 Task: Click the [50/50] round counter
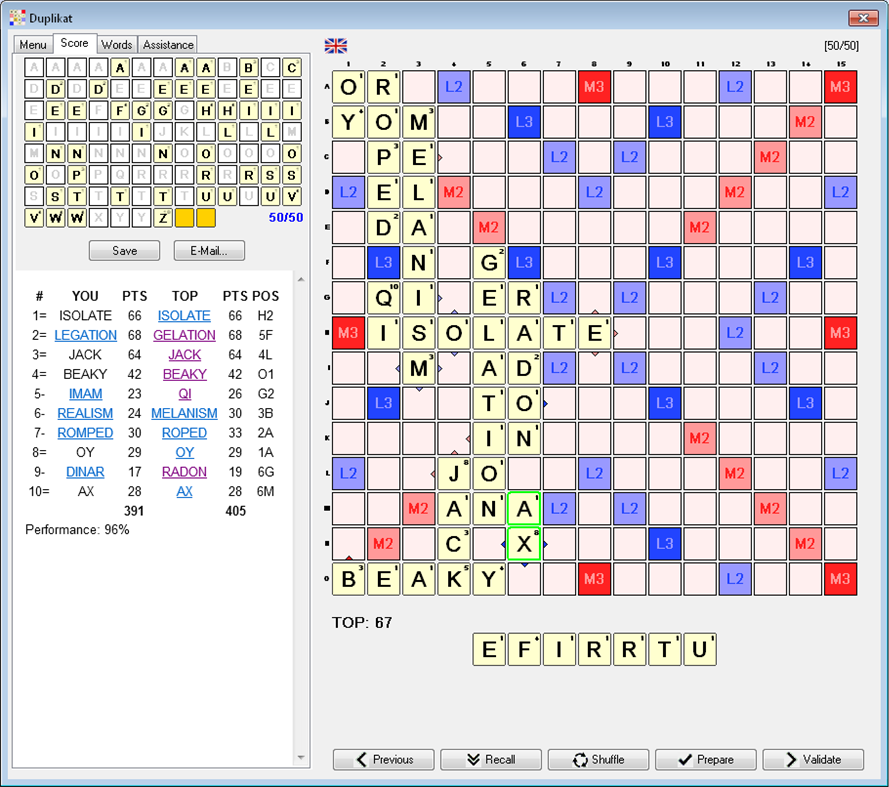click(x=841, y=45)
